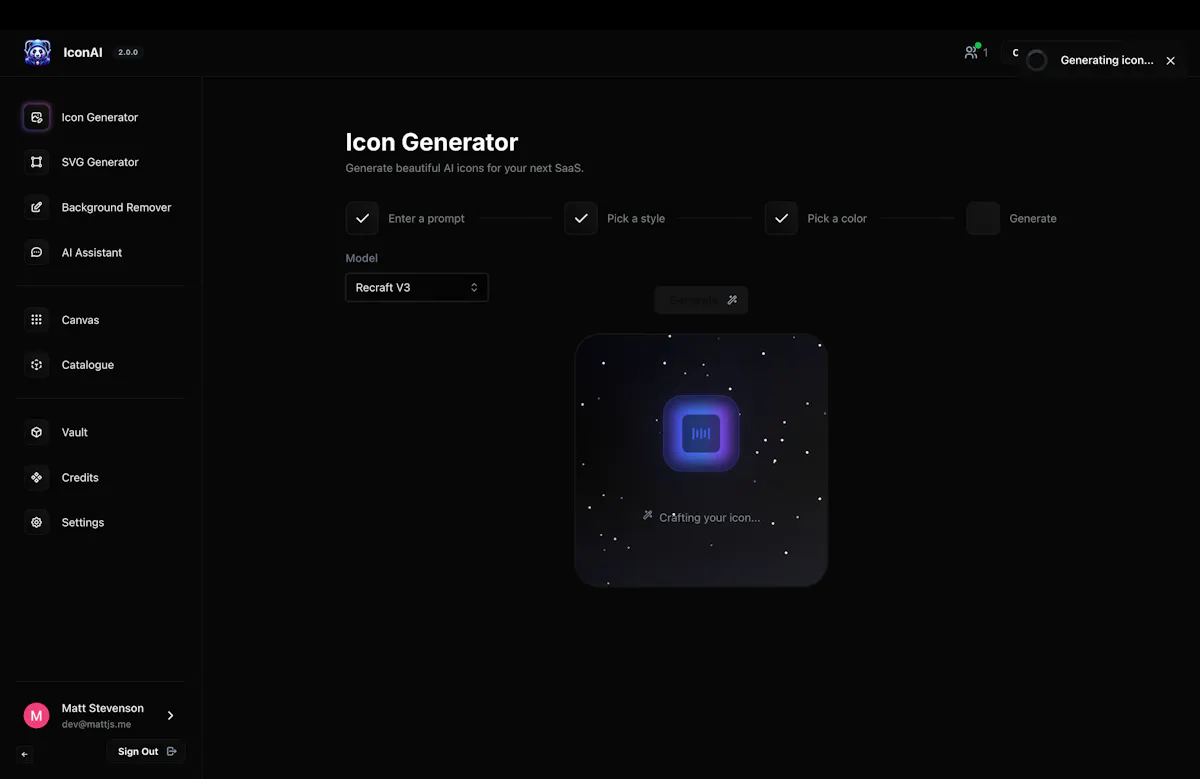Click the Pick a style step checkbox
The width and height of the screenshot is (1200, 779).
coord(580,218)
